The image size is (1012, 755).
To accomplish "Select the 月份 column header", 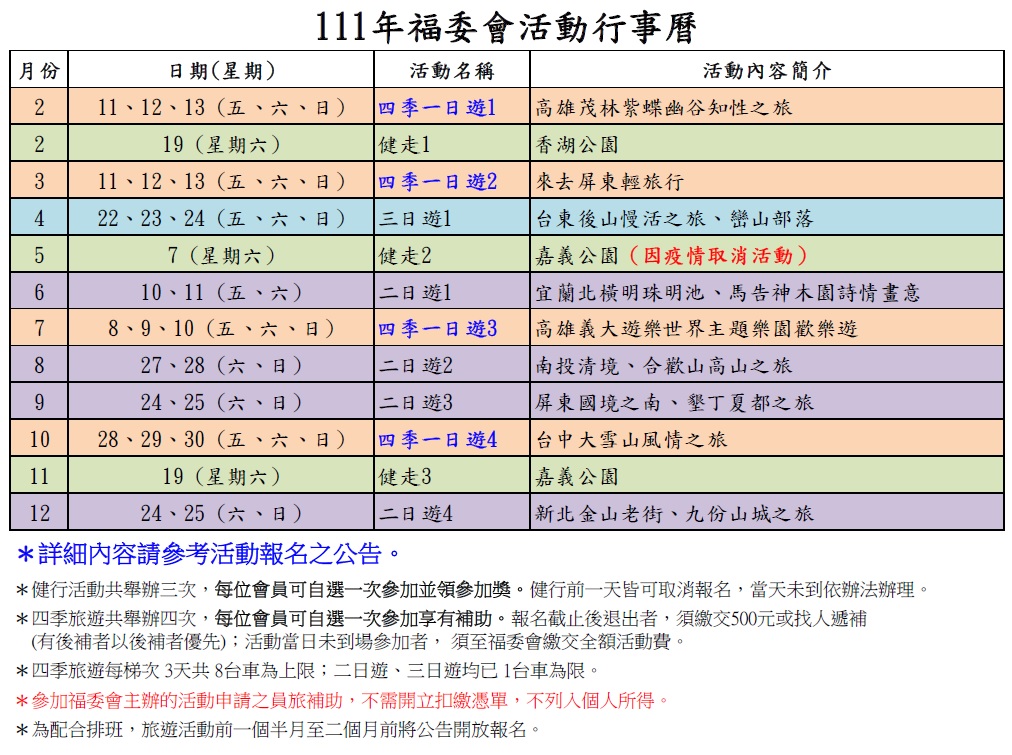I will tap(39, 71).
